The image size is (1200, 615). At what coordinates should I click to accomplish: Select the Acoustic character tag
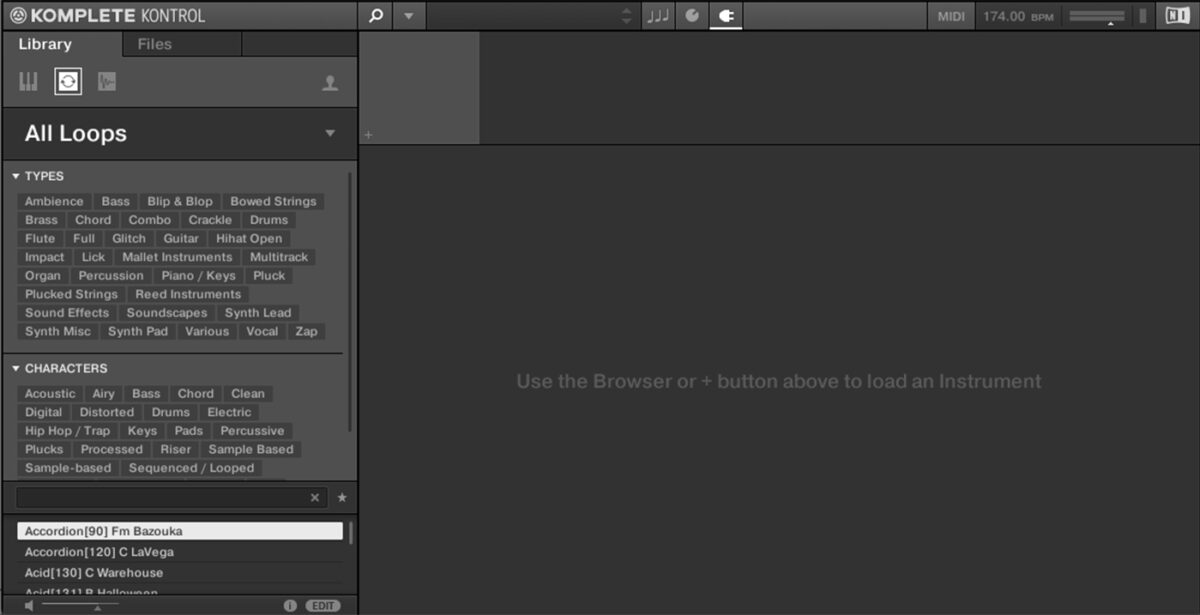[x=50, y=393]
